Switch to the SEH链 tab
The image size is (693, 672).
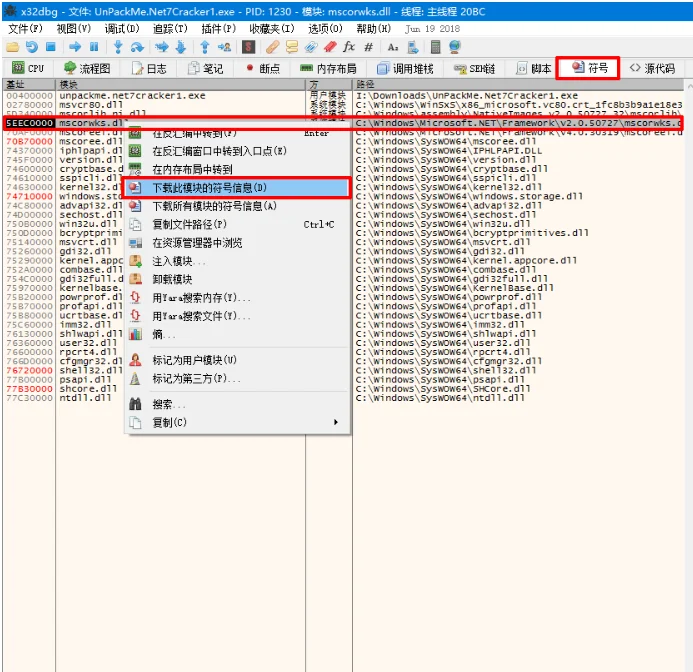coord(474,69)
